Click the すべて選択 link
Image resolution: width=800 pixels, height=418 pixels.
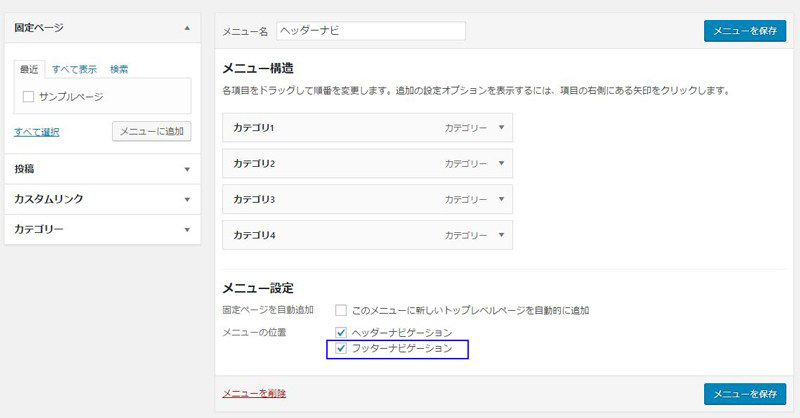[37, 132]
